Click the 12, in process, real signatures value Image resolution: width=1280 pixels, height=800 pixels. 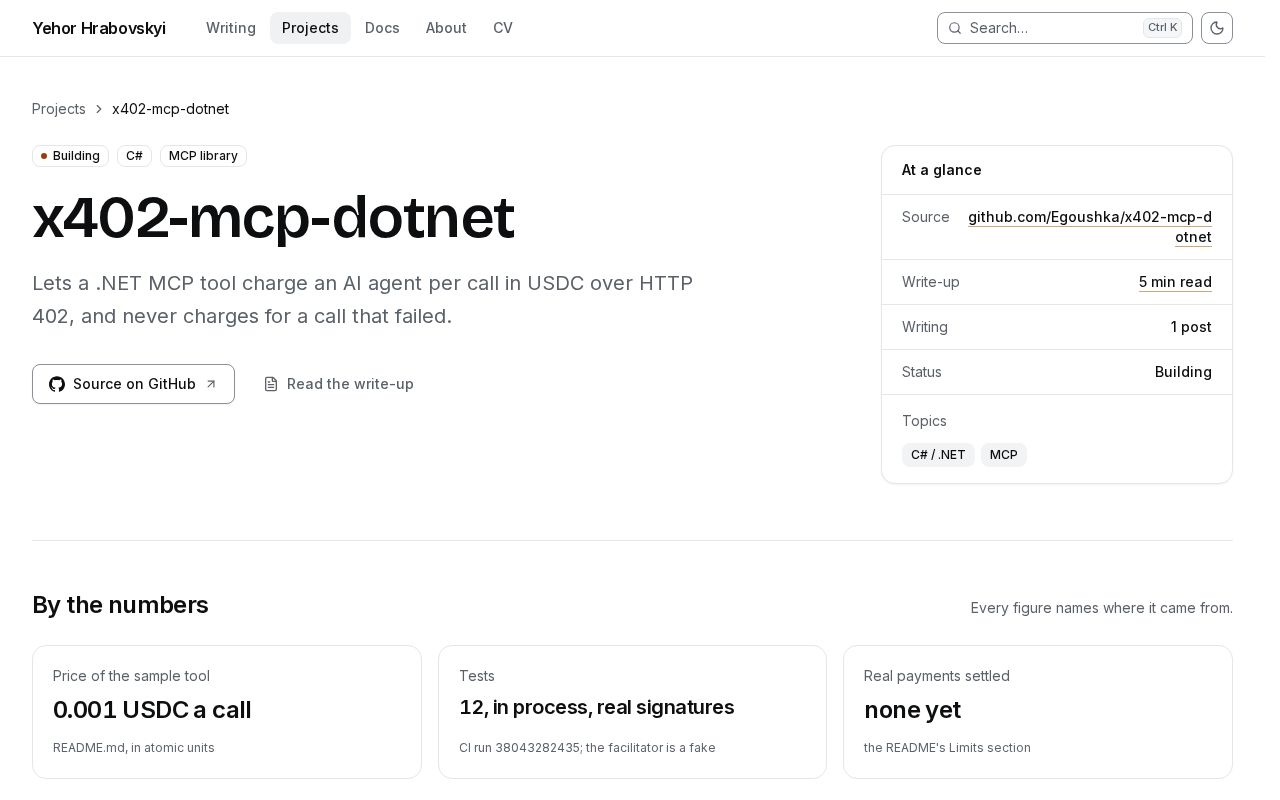[x=597, y=707]
